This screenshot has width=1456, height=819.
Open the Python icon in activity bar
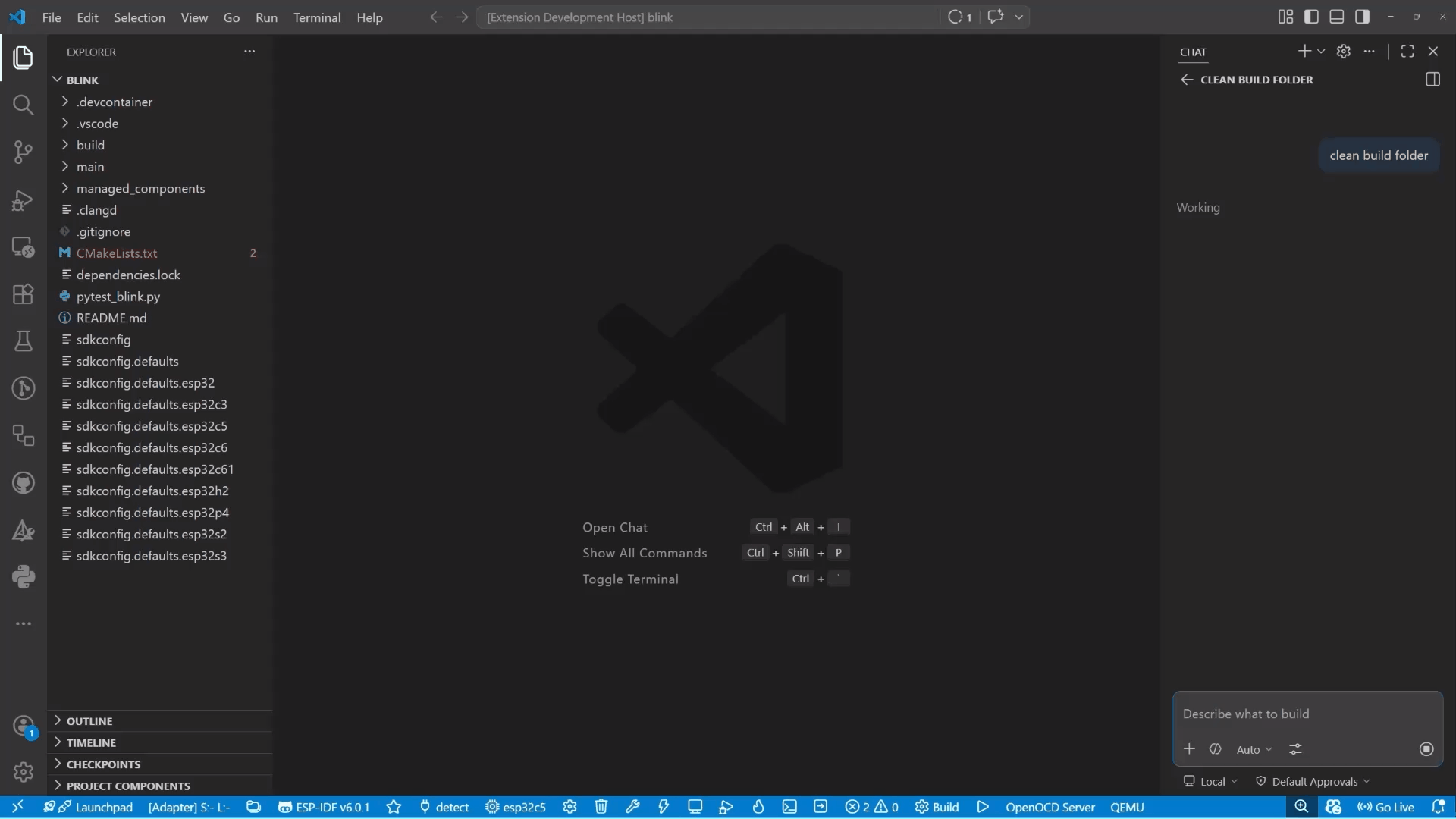[24, 577]
